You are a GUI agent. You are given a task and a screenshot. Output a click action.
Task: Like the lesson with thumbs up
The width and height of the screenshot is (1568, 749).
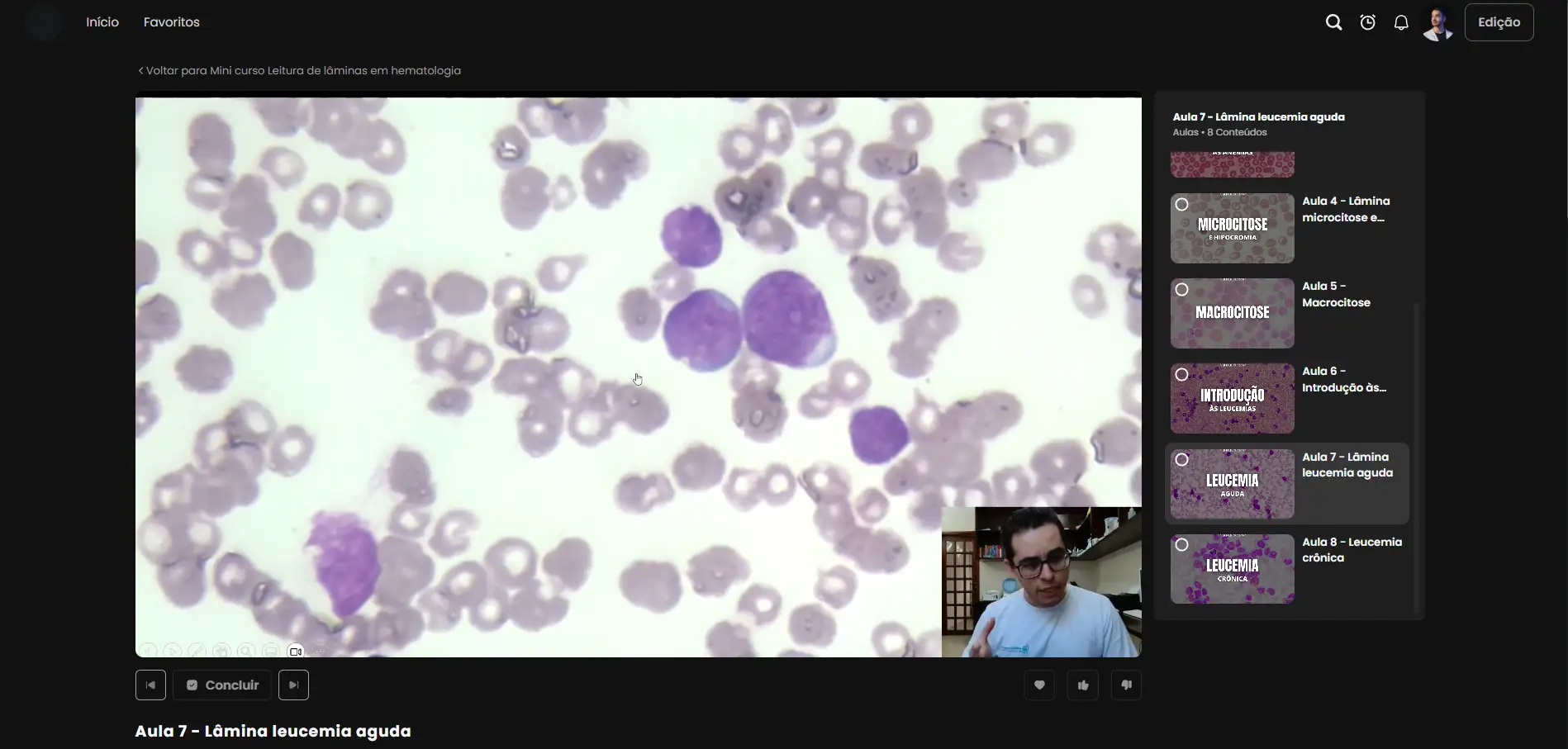pyautogui.click(x=1083, y=685)
